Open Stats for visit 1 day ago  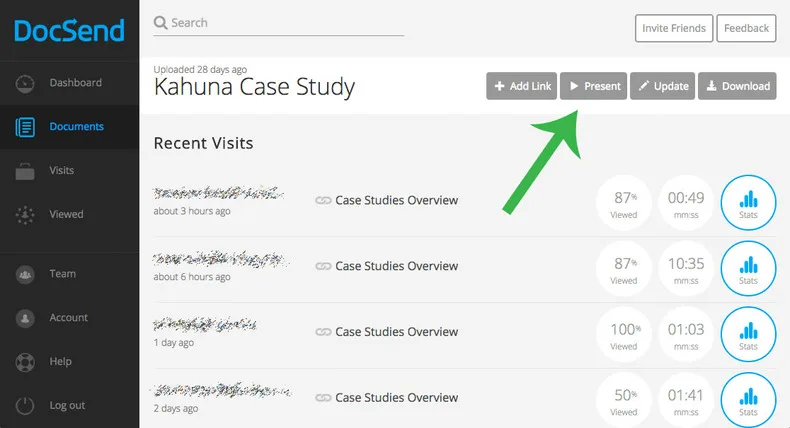coord(748,334)
